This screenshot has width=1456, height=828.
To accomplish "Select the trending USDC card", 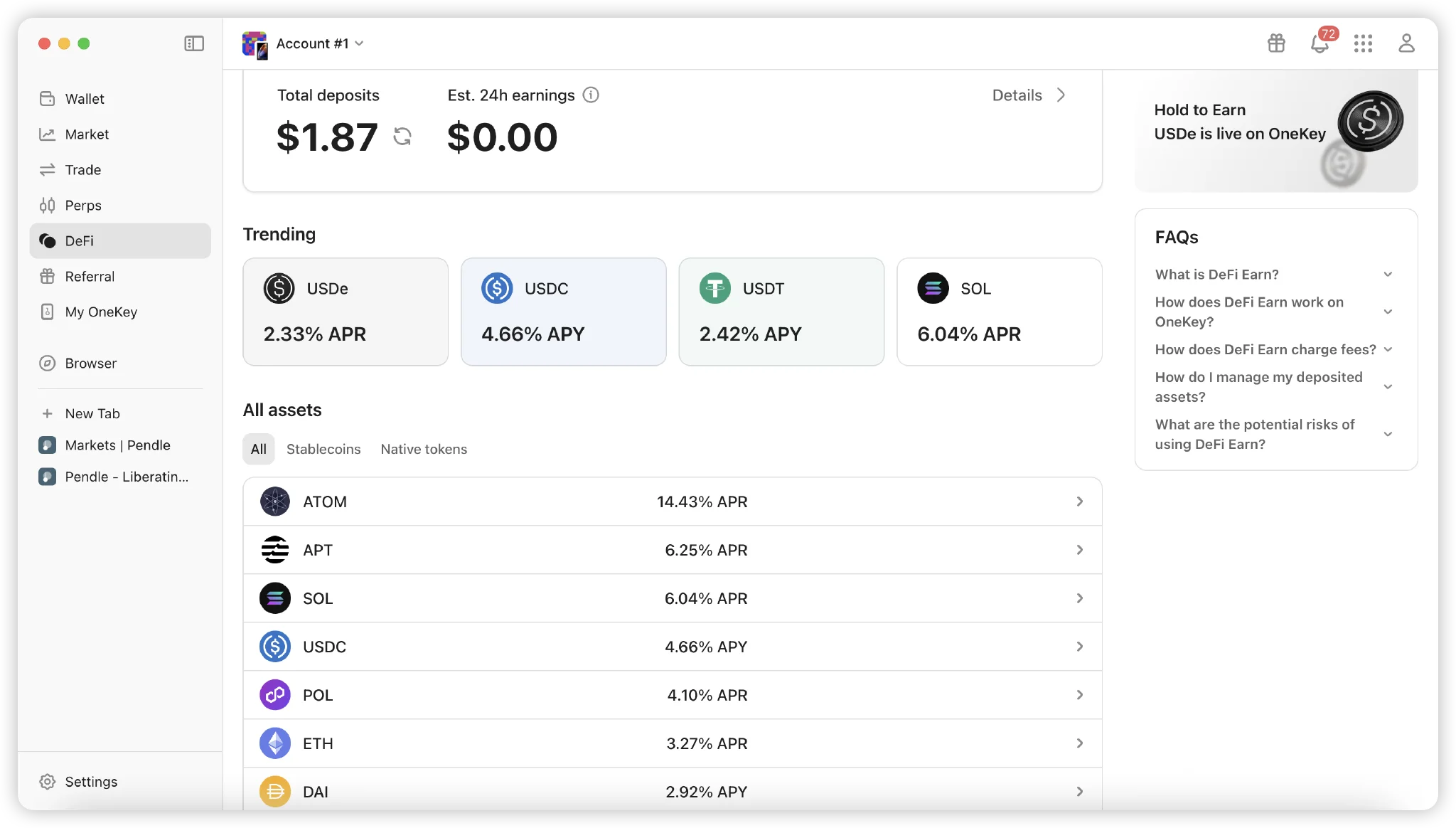I will click(563, 312).
